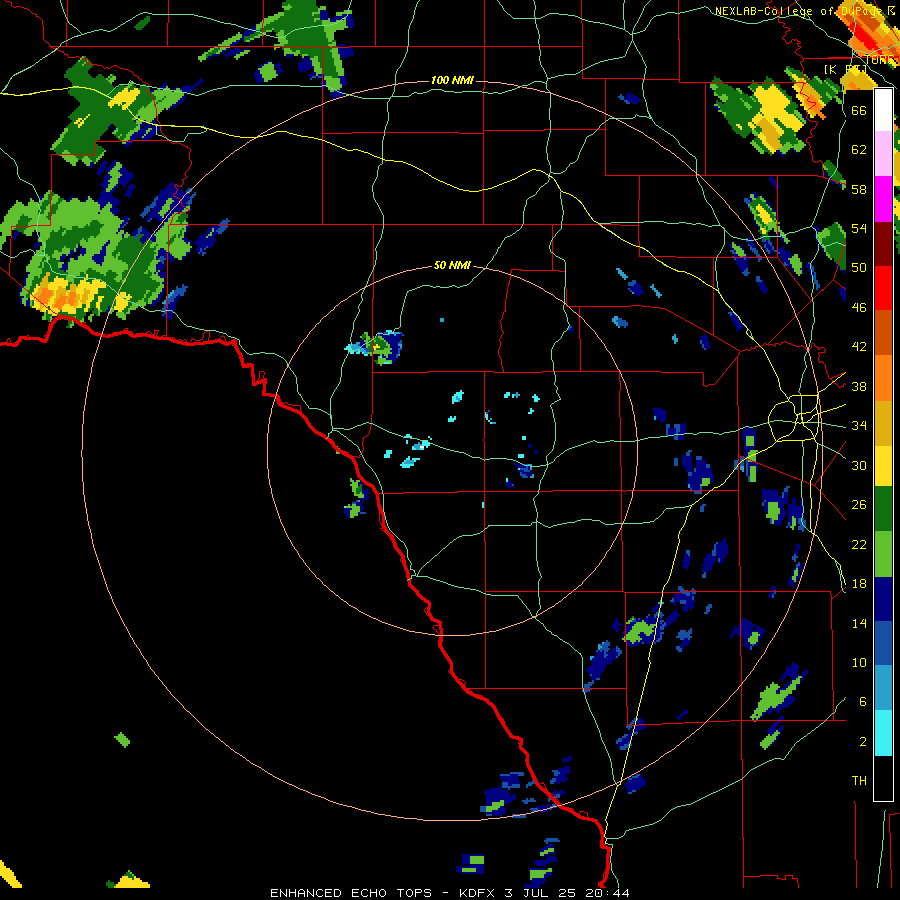Viewport: 900px width, 900px height.
Task: Click the "KDFX" radar site identifier
Action: coord(478,893)
